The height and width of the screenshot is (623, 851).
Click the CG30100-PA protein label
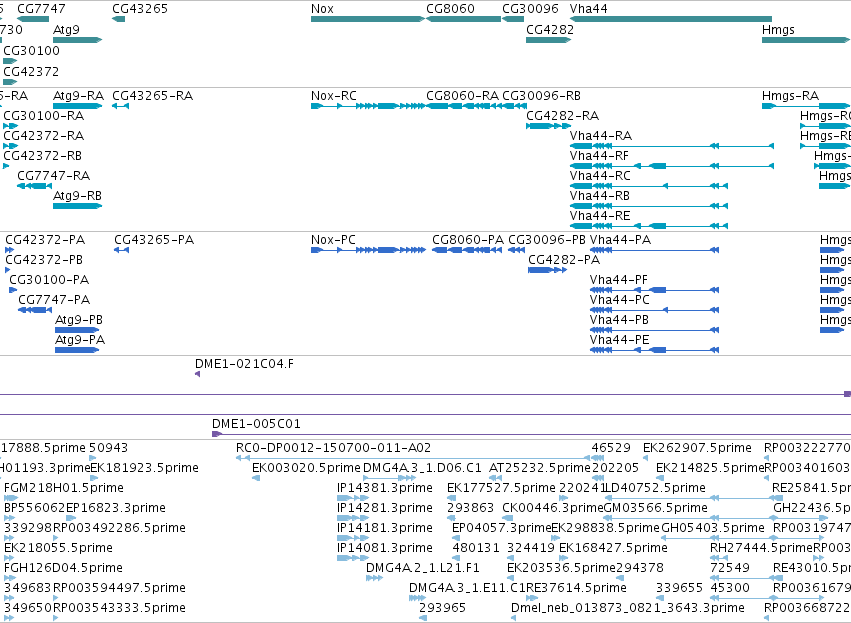[49, 280]
